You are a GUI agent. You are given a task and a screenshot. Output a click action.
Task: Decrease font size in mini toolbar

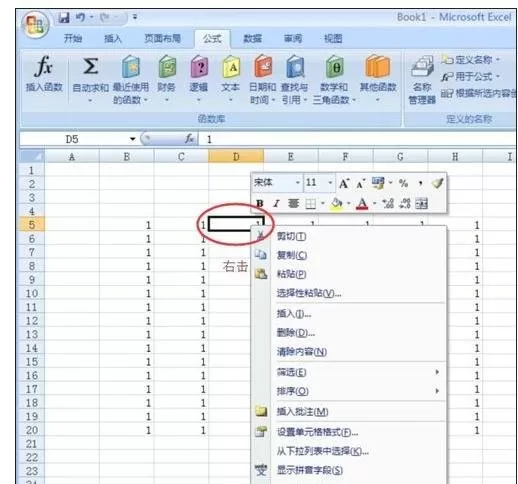pyautogui.click(x=360, y=183)
